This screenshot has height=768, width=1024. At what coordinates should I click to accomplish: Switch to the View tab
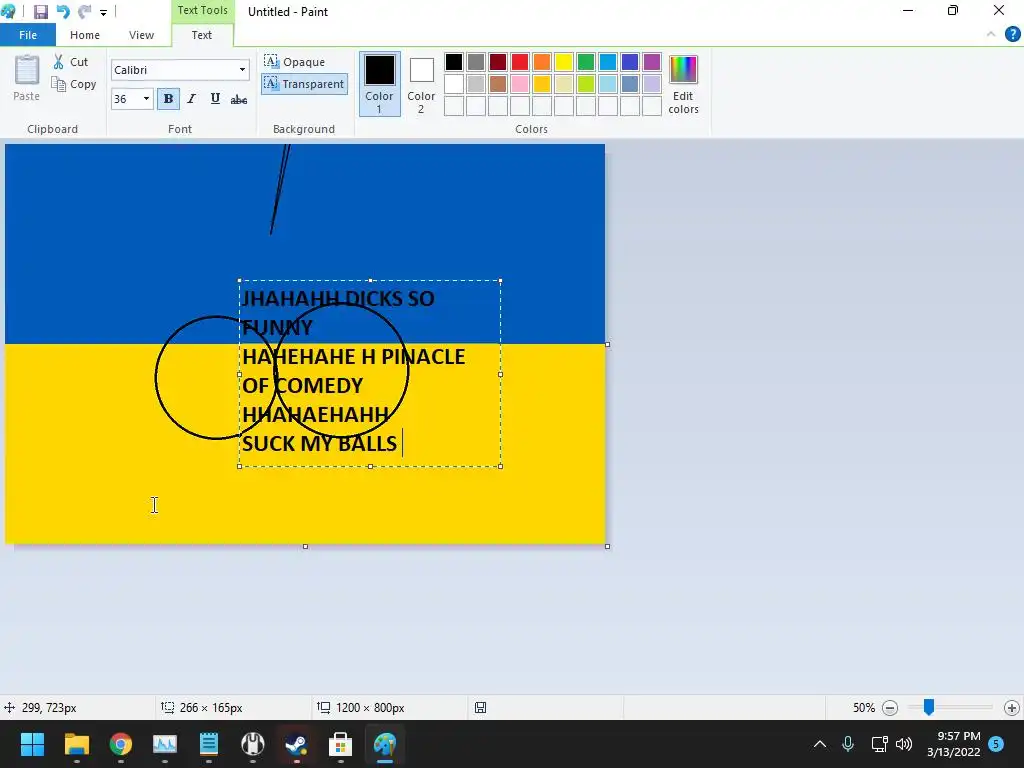point(141,35)
